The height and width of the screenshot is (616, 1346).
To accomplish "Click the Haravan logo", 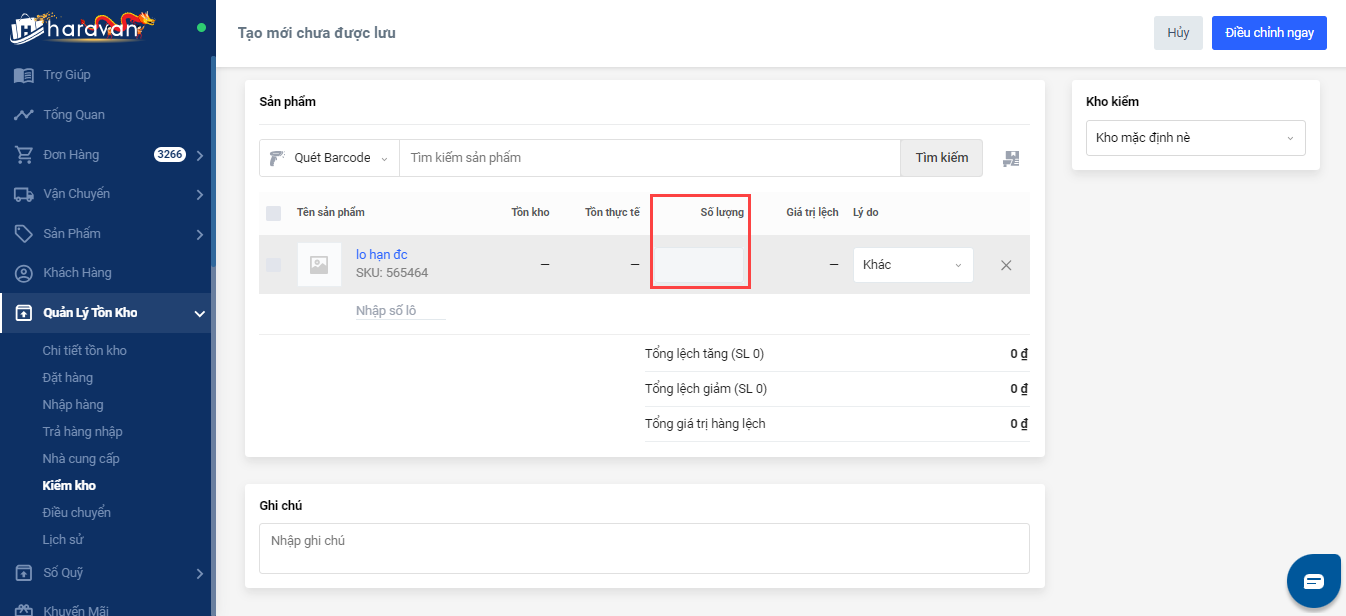I will pos(82,28).
